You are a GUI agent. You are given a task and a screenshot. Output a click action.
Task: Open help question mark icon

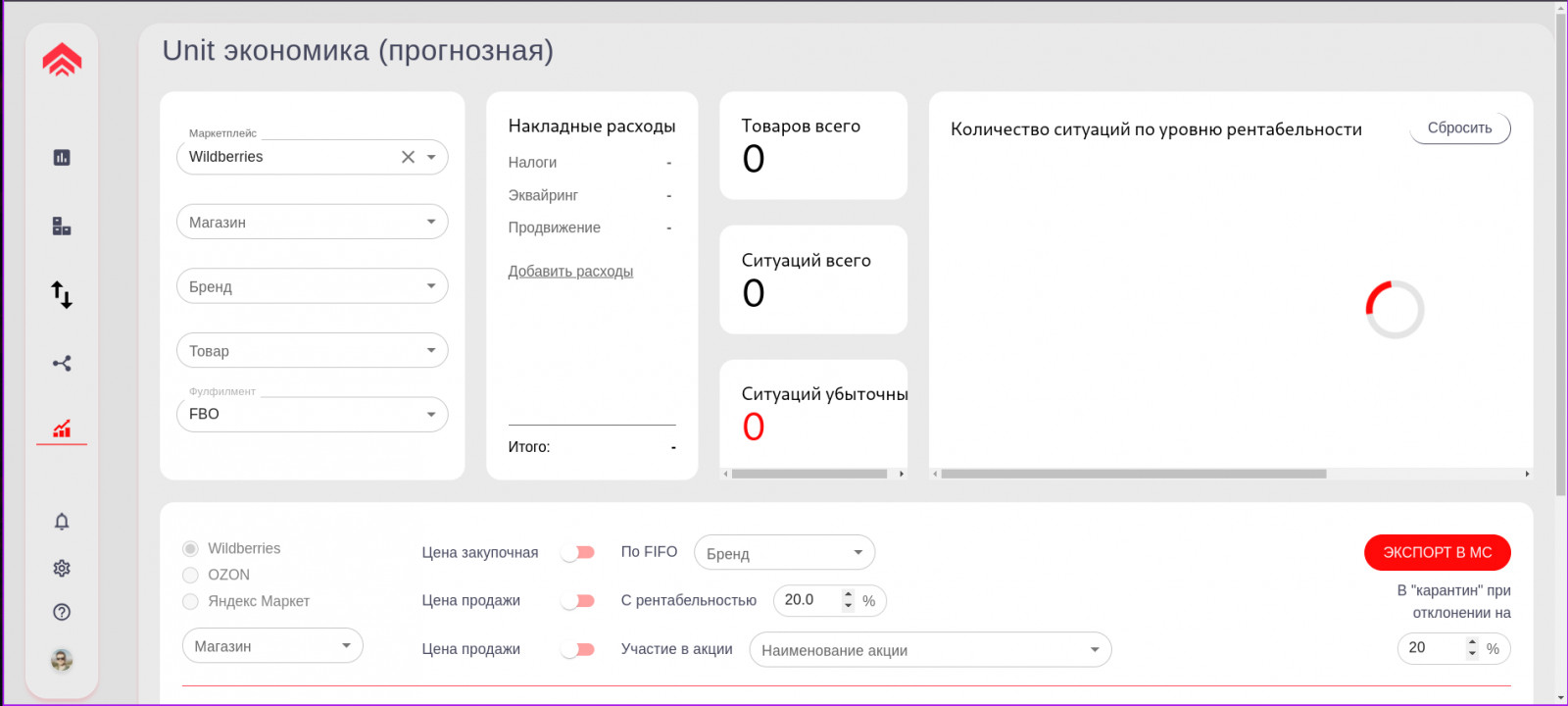[62, 612]
